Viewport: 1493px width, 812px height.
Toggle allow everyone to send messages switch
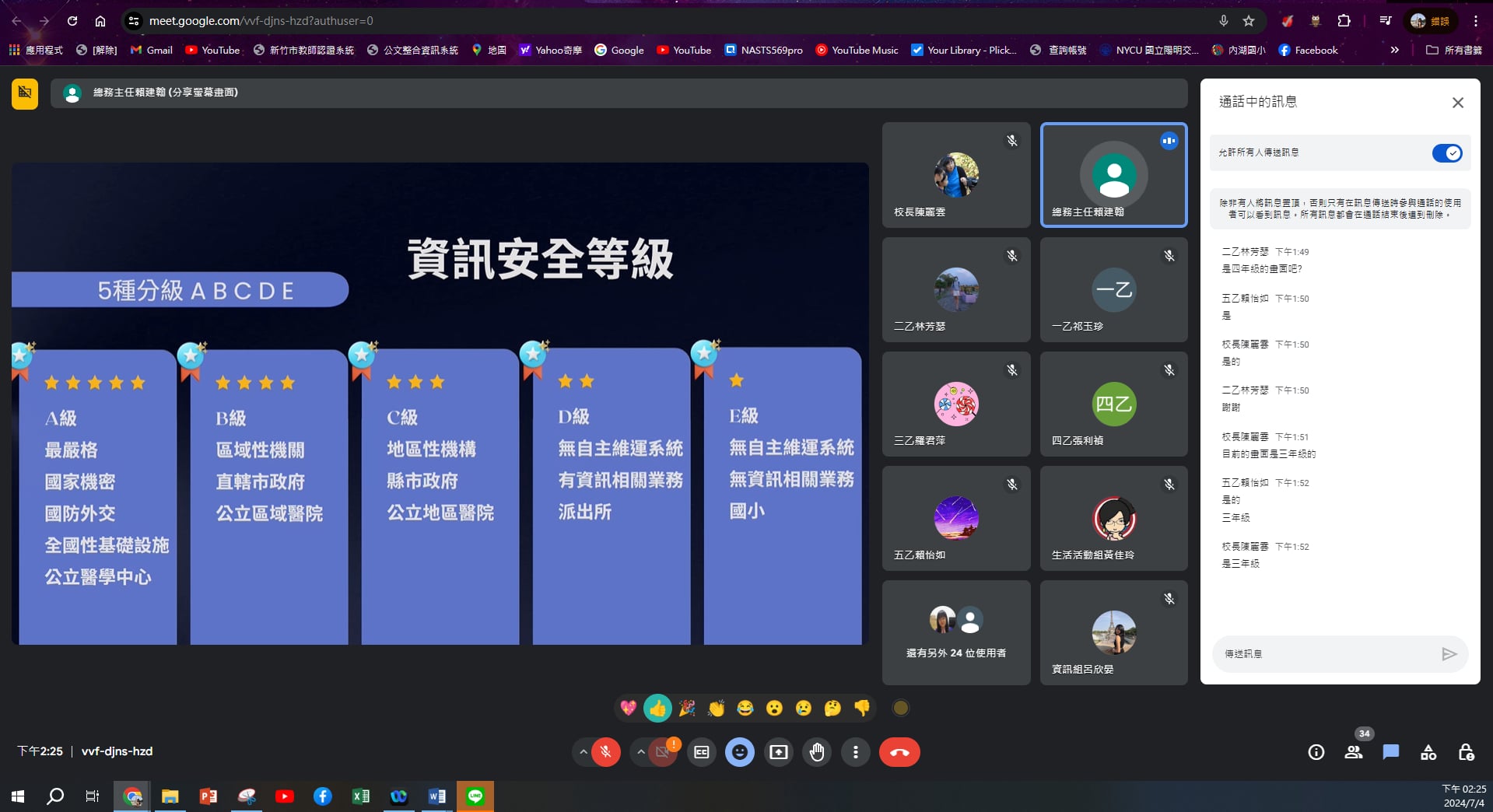pyautogui.click(x=1446, y=153)
